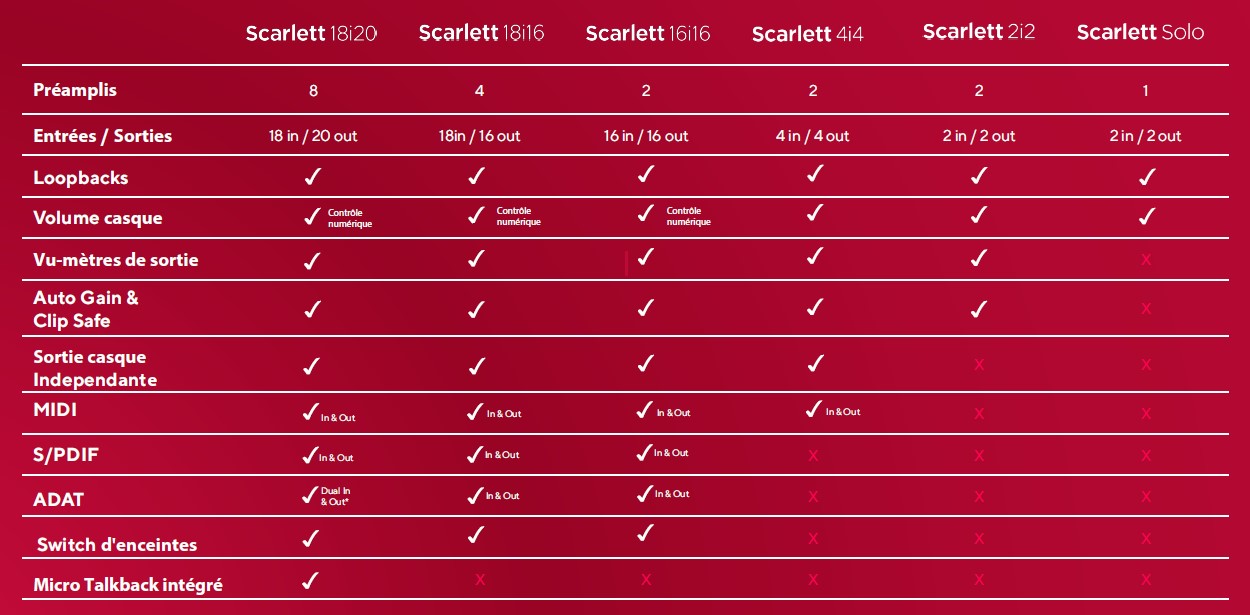1250x615 pixels.
Task: Open the Scarlett 4i4 product heading
Action: pyautogui.click(x=807, y=34)
